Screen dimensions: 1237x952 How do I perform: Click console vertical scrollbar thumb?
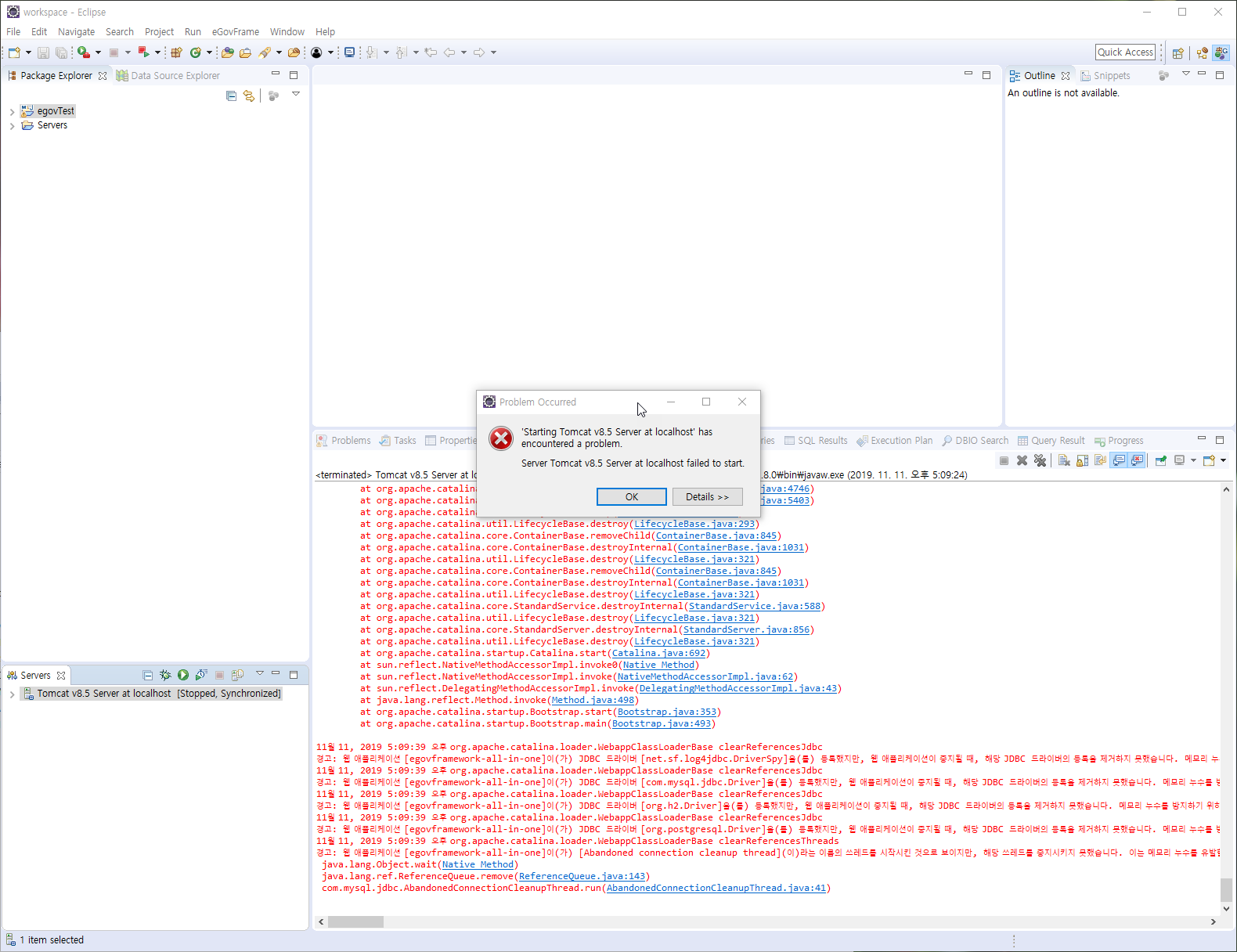tap(1226, 890)
